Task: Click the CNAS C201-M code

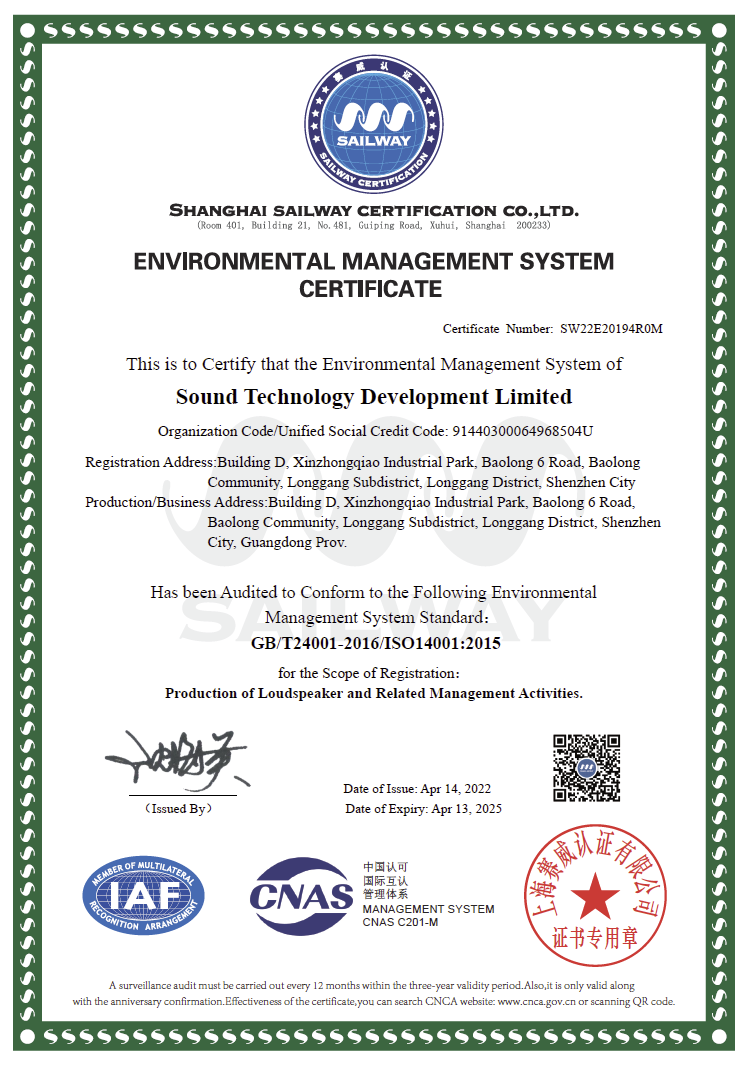Action: click(400, 923)
